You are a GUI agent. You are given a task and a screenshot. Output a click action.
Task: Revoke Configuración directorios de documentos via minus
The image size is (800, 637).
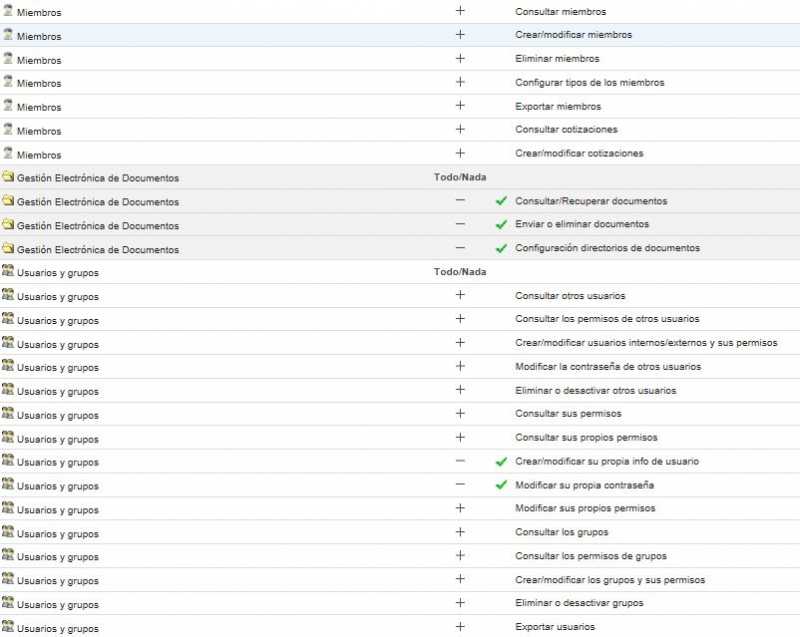click(x=460, y=248)
